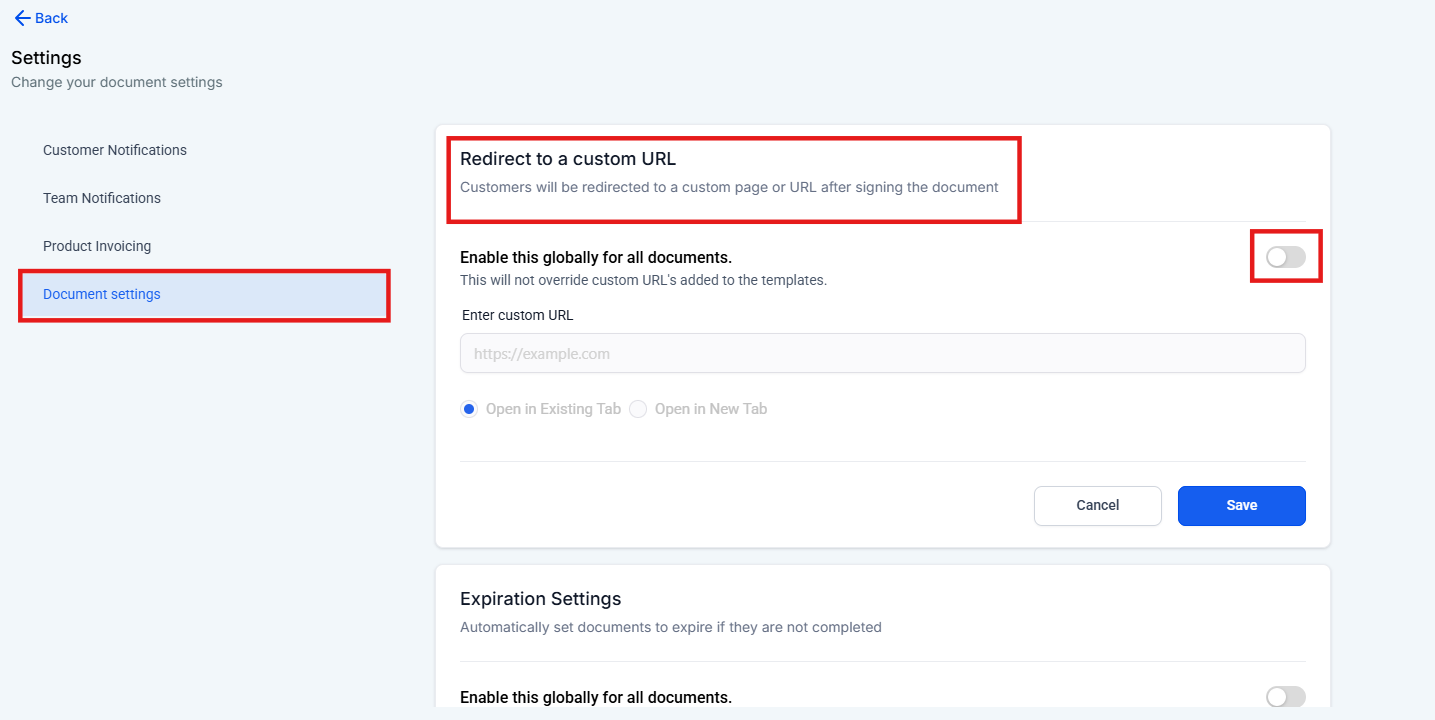Viewport: 1435px width, 720px height.
Task: Choose Open in New Tab radio button
Action: [638, 409]
